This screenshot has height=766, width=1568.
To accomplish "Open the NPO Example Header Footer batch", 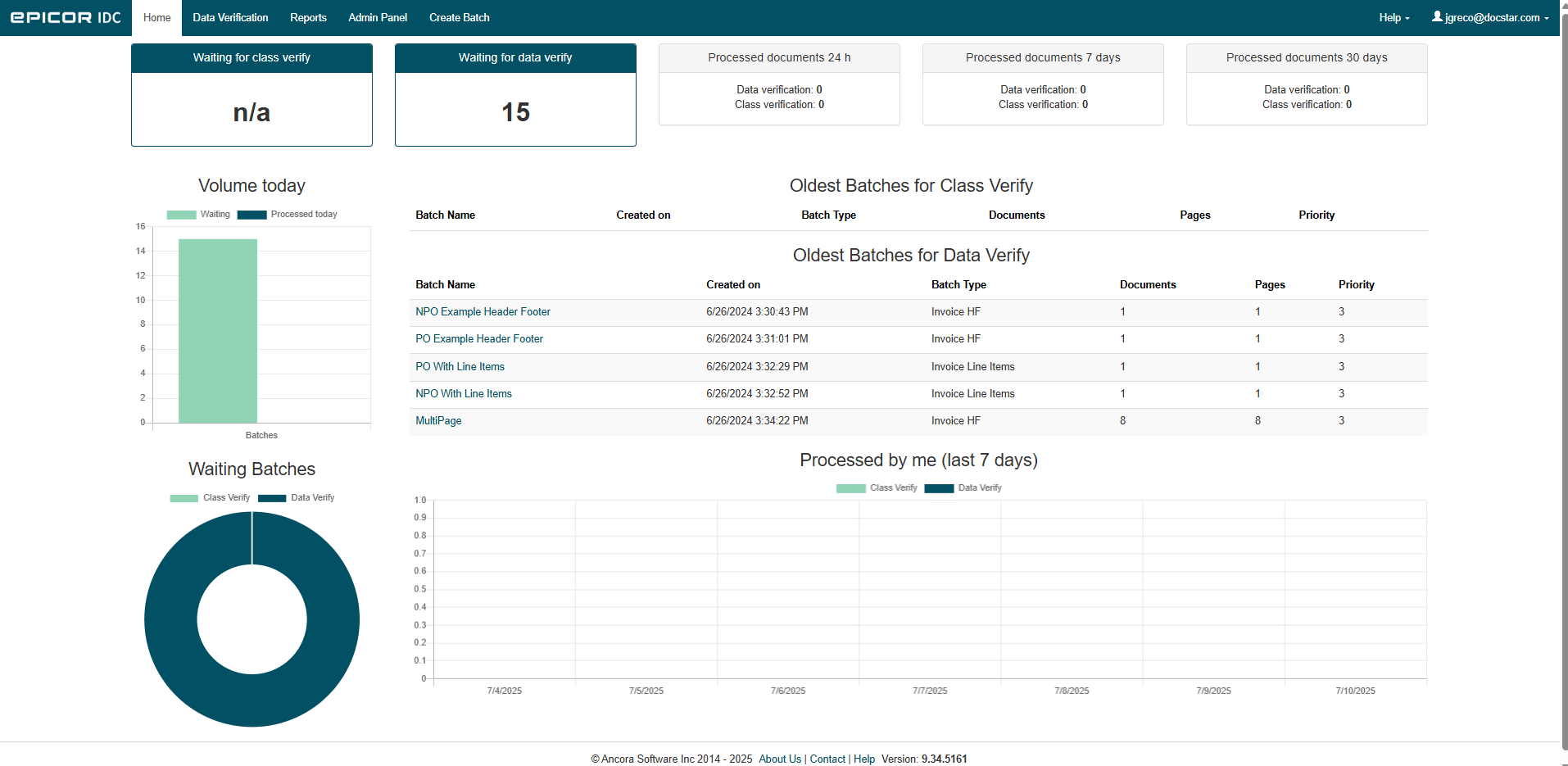I will click(483, 312).
